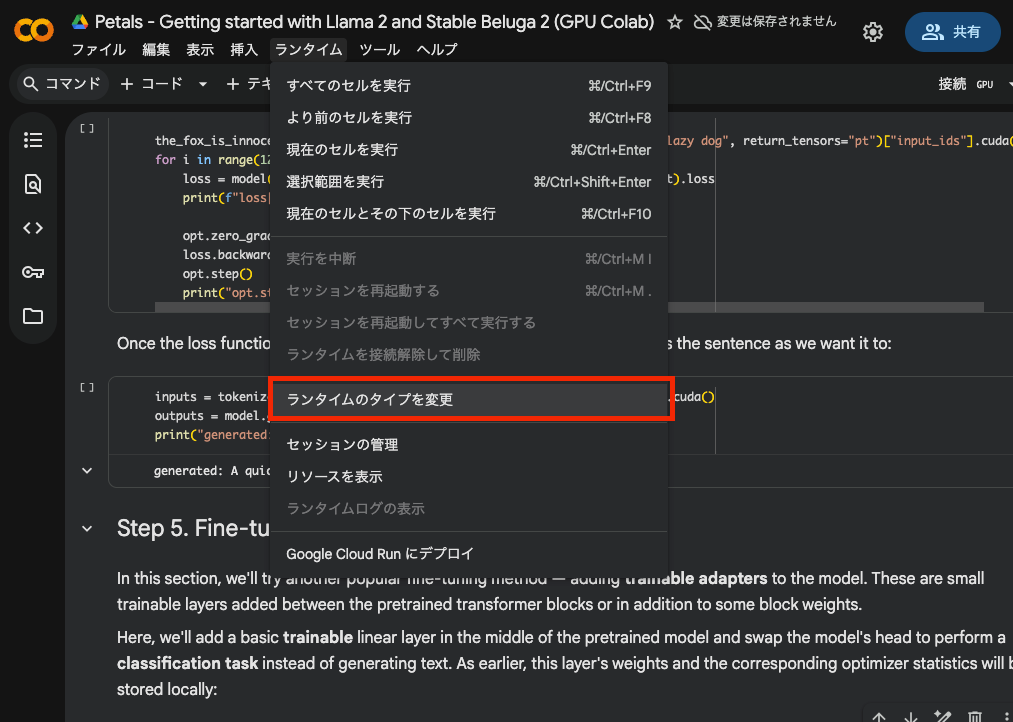Select ランタイムのタイプを変更 from the menu
This screenshot has width=1013, height=722.
click(470, 399)
